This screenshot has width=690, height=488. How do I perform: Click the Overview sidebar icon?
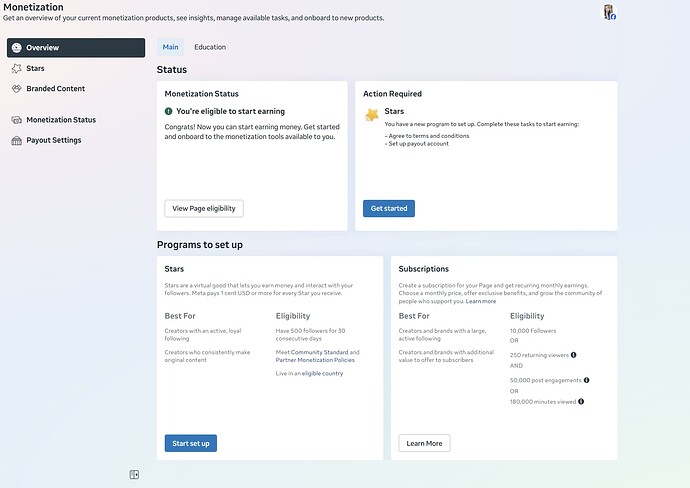click(16, 48)
